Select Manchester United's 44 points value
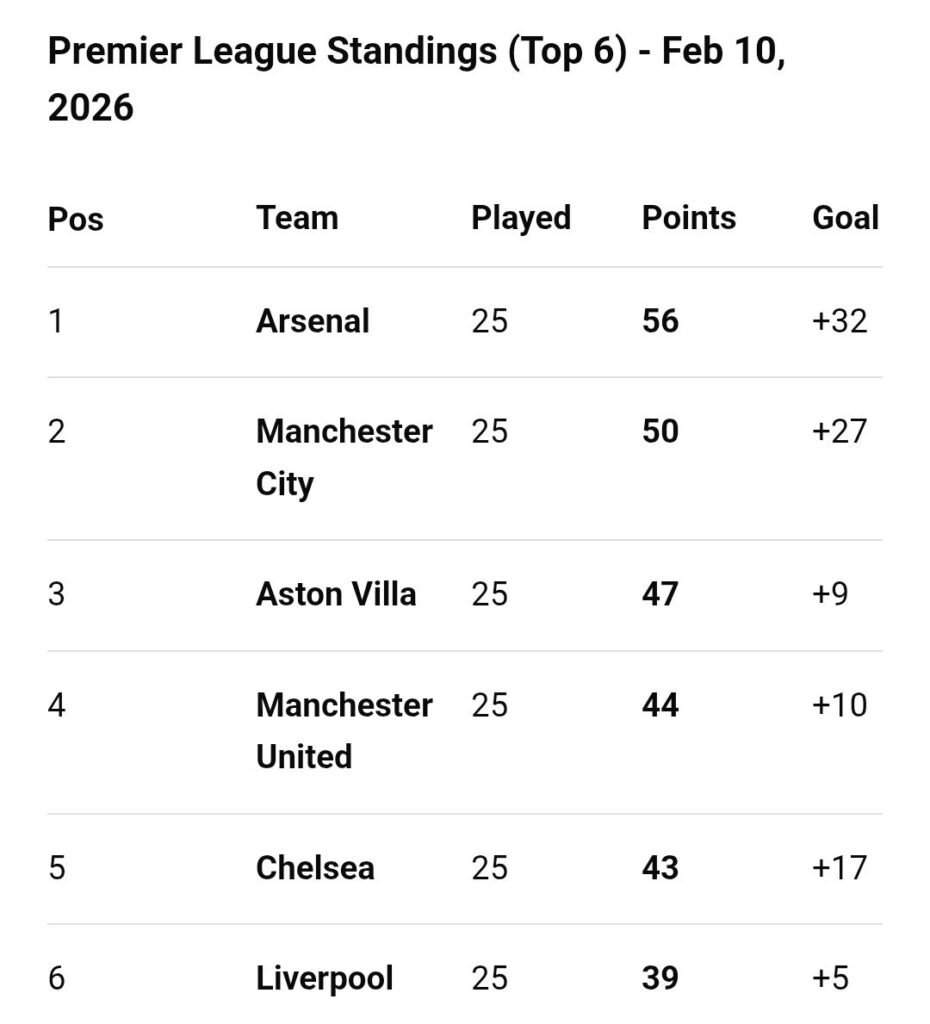Image resolution: width=930 pixels, height=1024 pixels. point(660,705)
